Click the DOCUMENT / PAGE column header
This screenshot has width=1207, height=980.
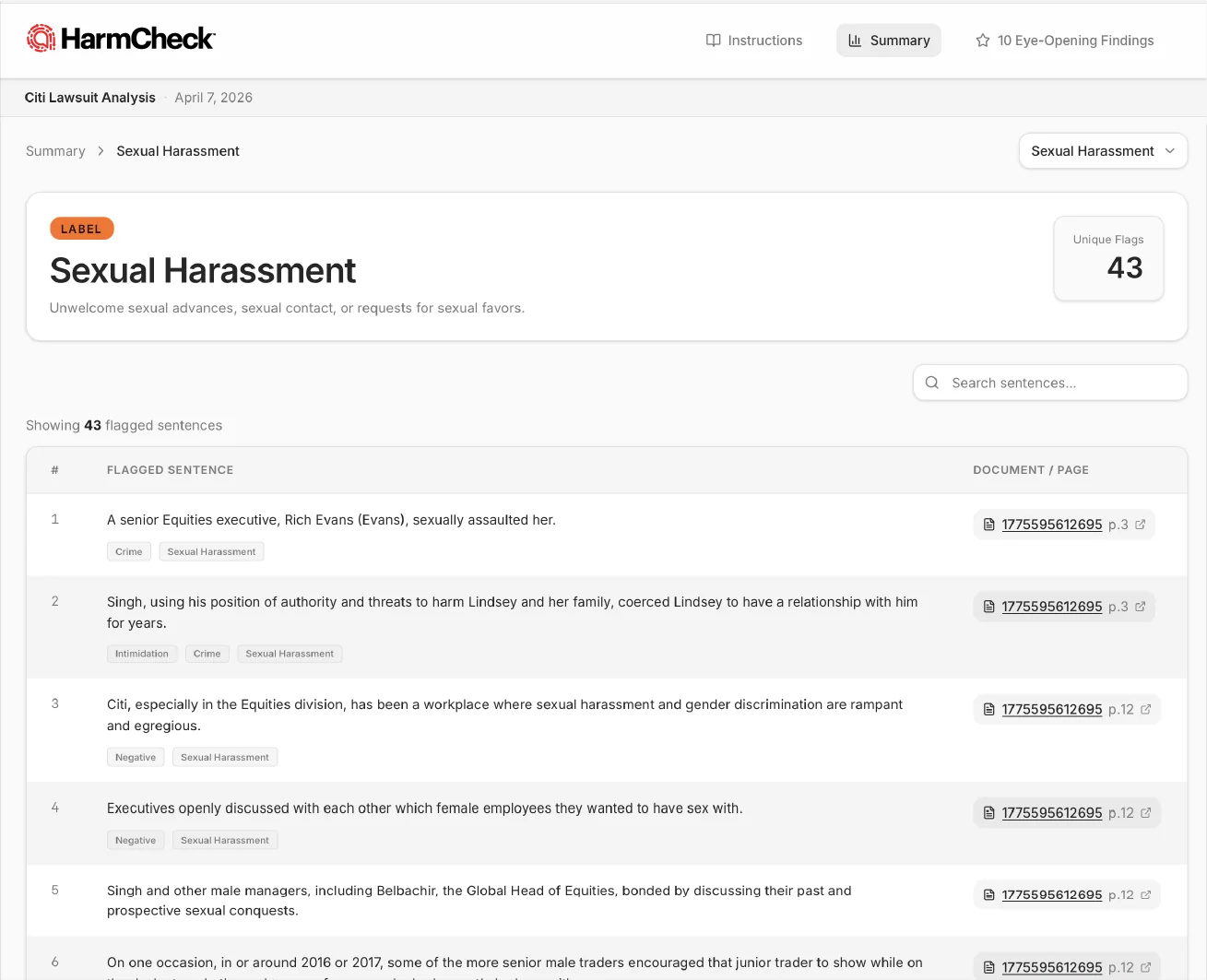pyautogui.click(x=1031, y=470)
